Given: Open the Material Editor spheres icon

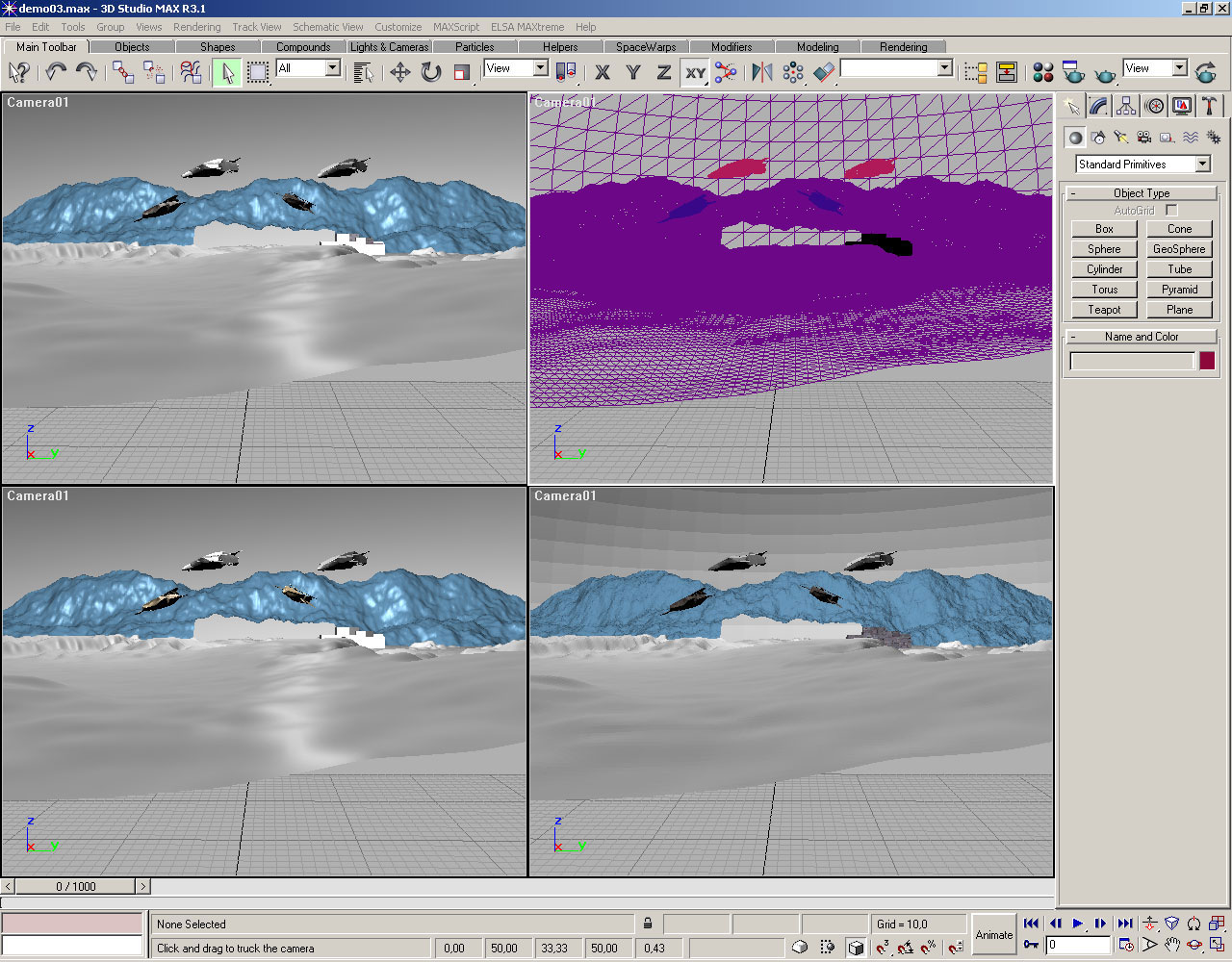Looking at the screenshot, I should pos(1042,72).
